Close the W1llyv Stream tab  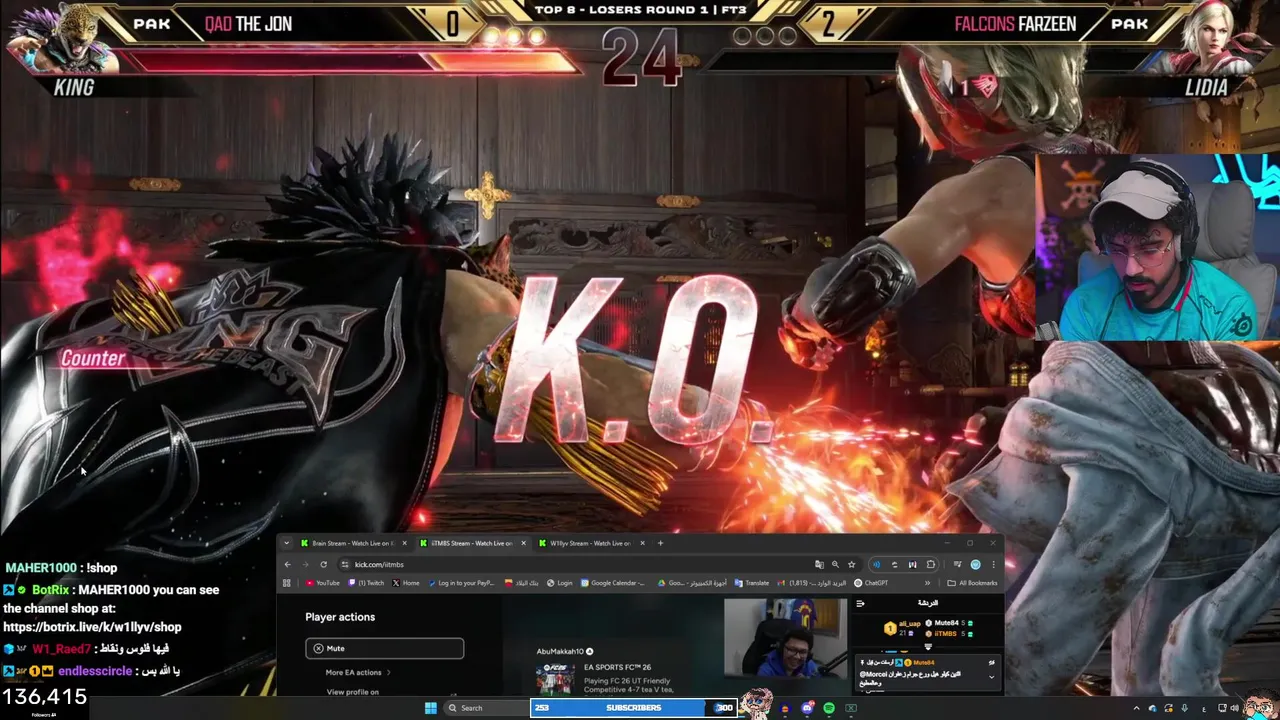pos(642,543)
